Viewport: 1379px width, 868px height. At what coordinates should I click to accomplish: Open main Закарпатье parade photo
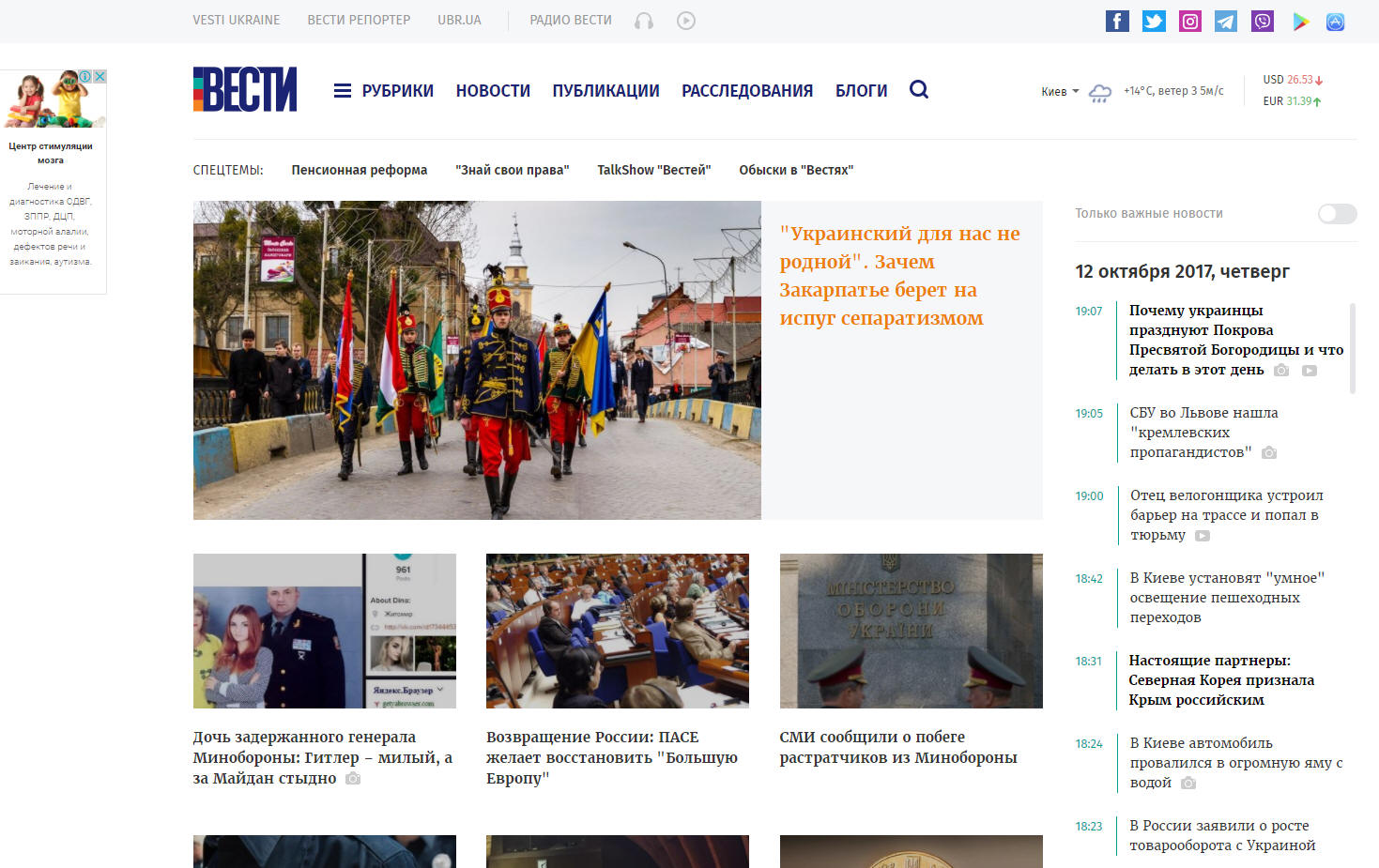(x=477, y=360)
